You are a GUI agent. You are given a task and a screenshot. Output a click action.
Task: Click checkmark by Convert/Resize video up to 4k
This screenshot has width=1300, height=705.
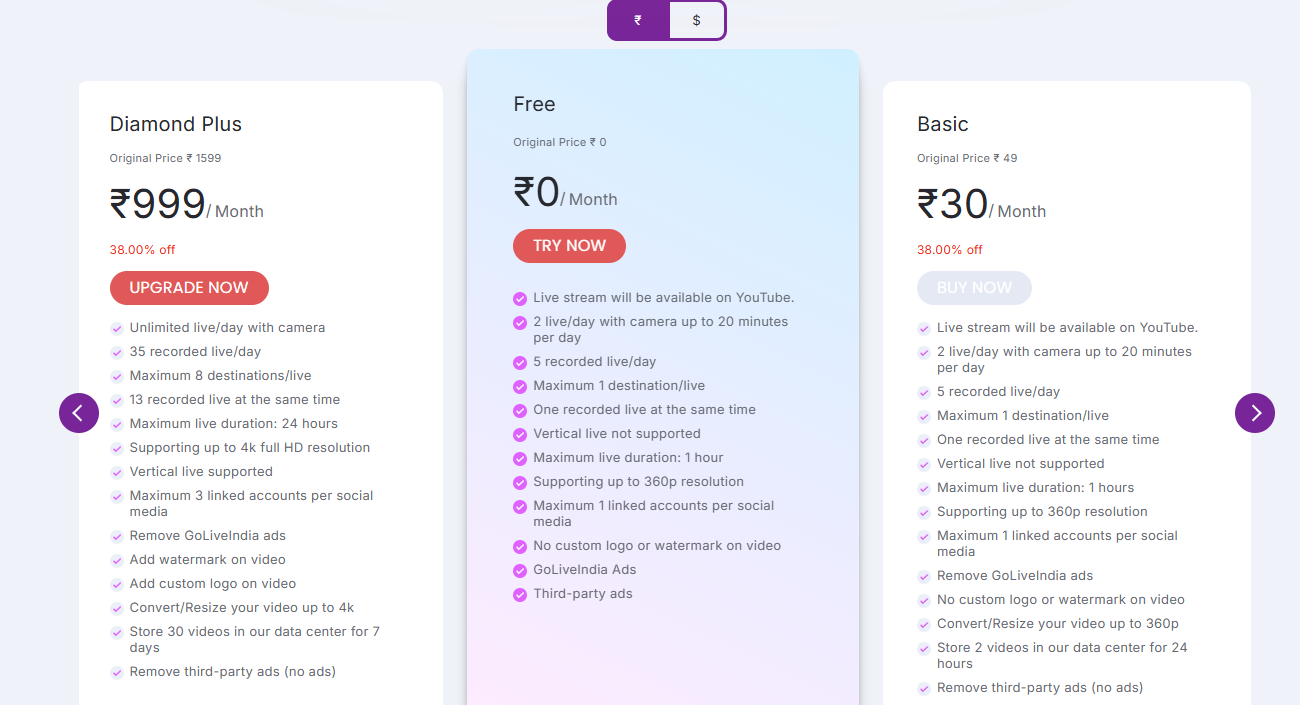tap(117, 609)
